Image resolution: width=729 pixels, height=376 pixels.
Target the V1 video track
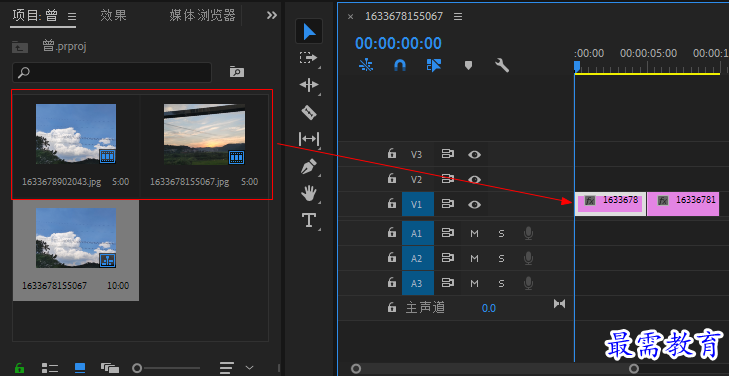click(418, 204)
